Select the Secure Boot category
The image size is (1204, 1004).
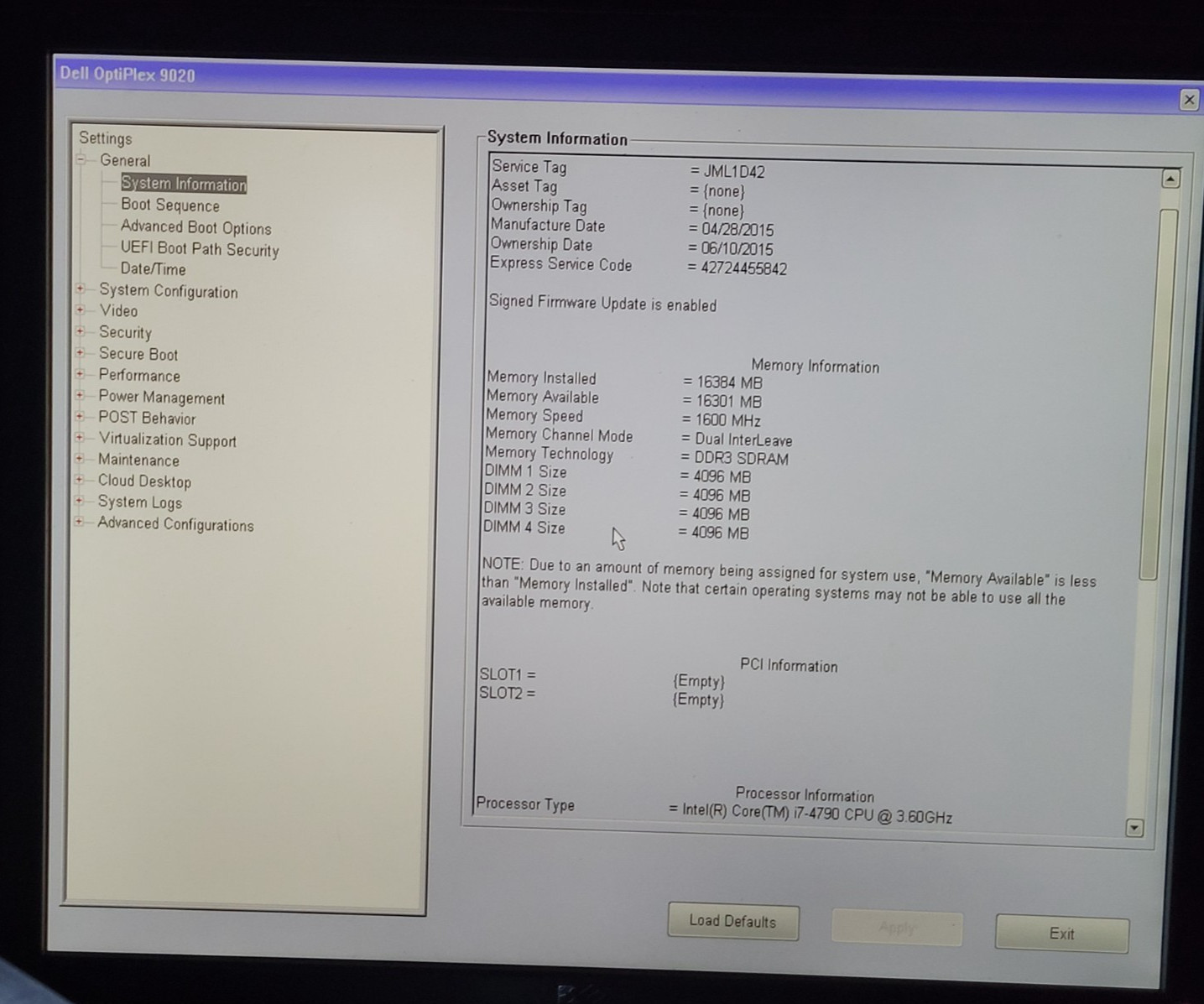[138, 354]
